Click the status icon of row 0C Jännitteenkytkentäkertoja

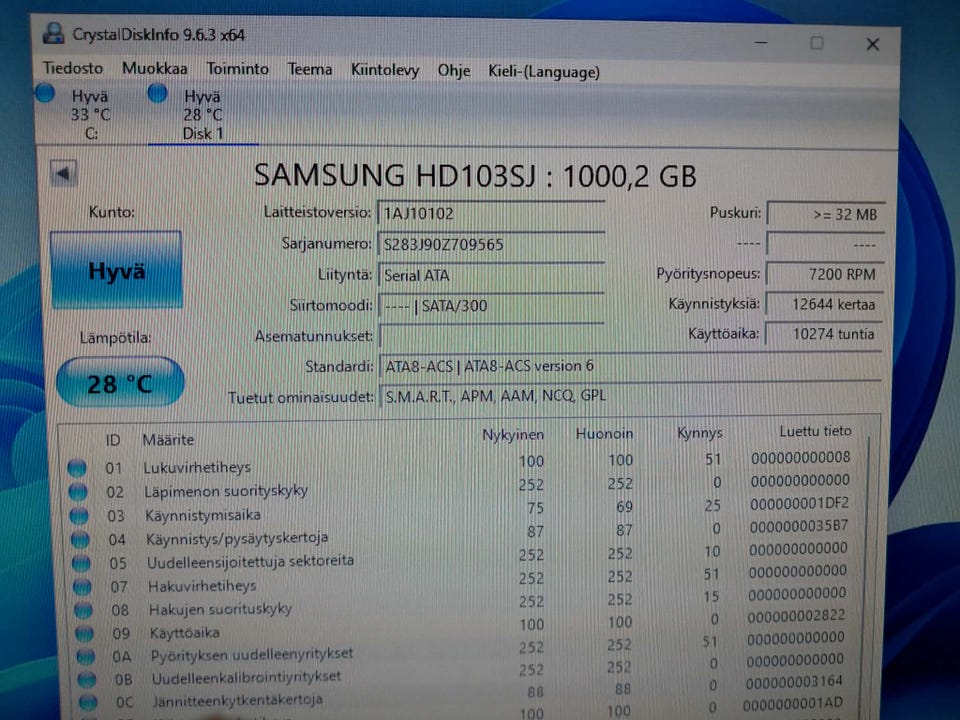(89, 702)
